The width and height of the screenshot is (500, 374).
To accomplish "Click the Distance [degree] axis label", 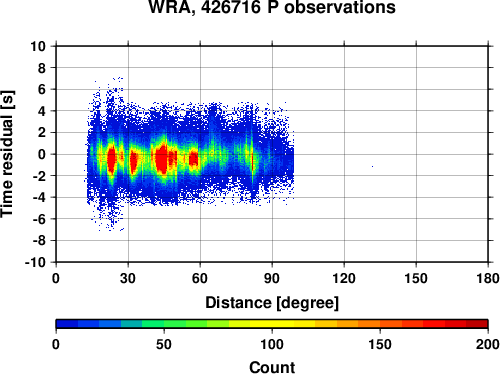I will [x=272, y=303].
